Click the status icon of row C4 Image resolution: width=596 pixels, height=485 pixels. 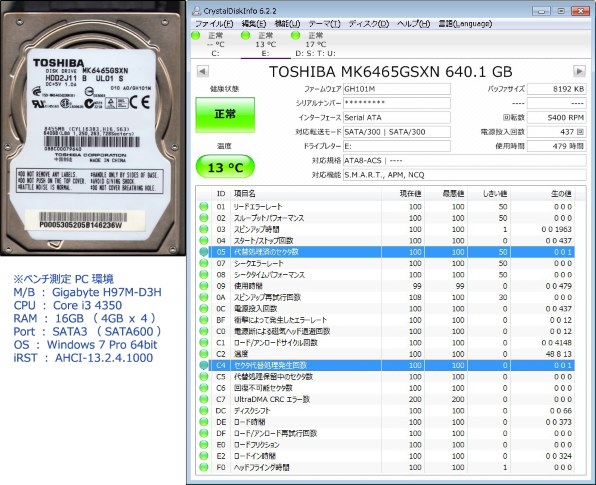pos(204,365)
